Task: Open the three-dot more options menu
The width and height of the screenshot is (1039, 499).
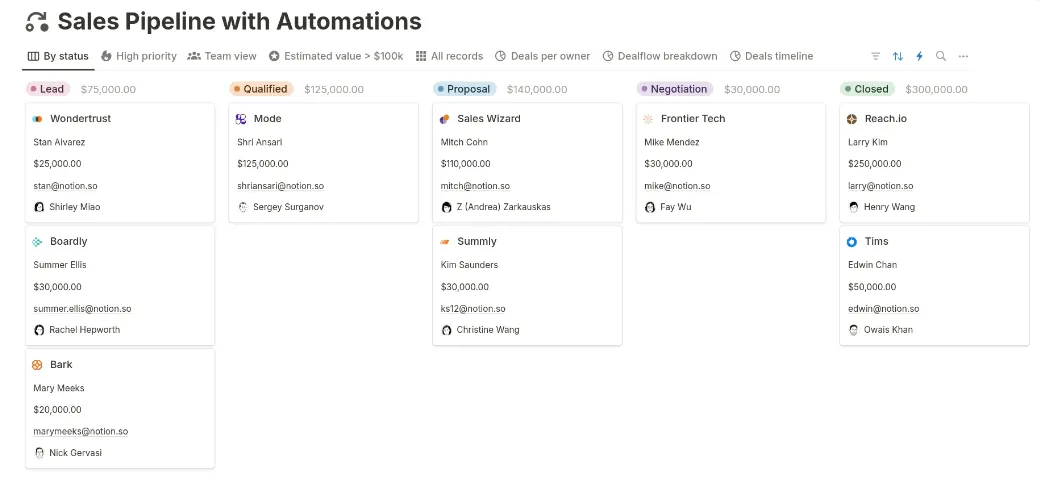Action: (963, 56)
